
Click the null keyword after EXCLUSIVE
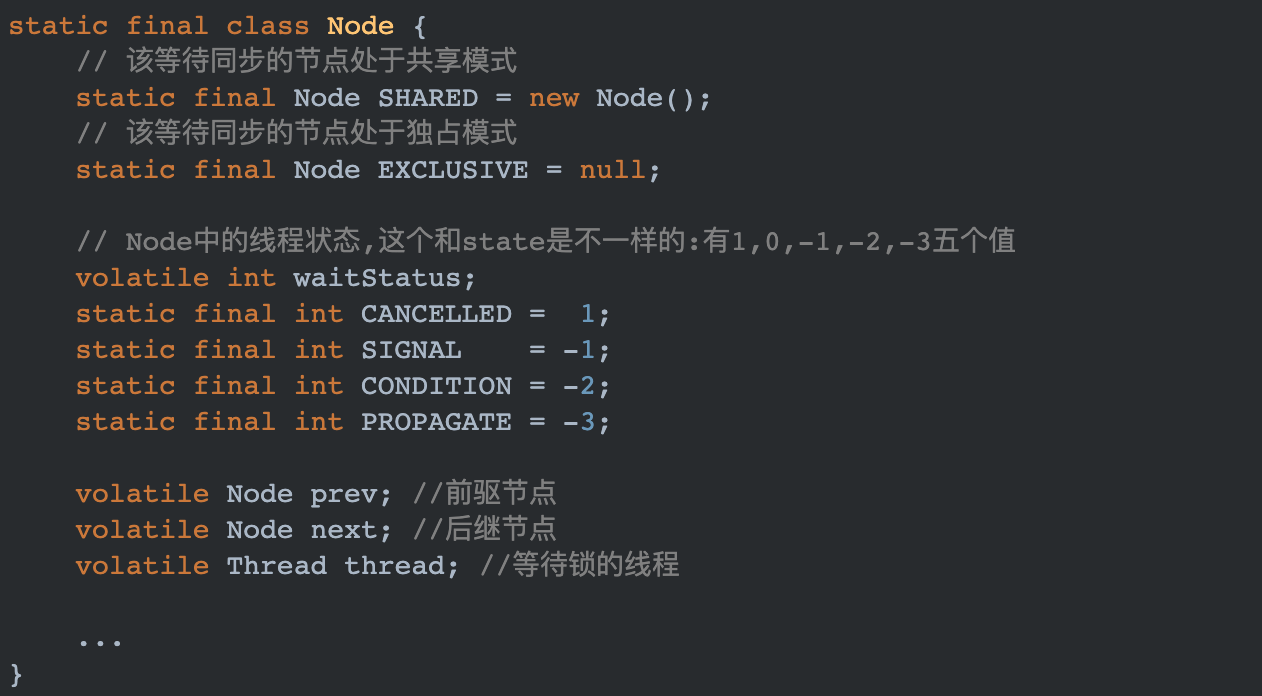pos(612,170)
